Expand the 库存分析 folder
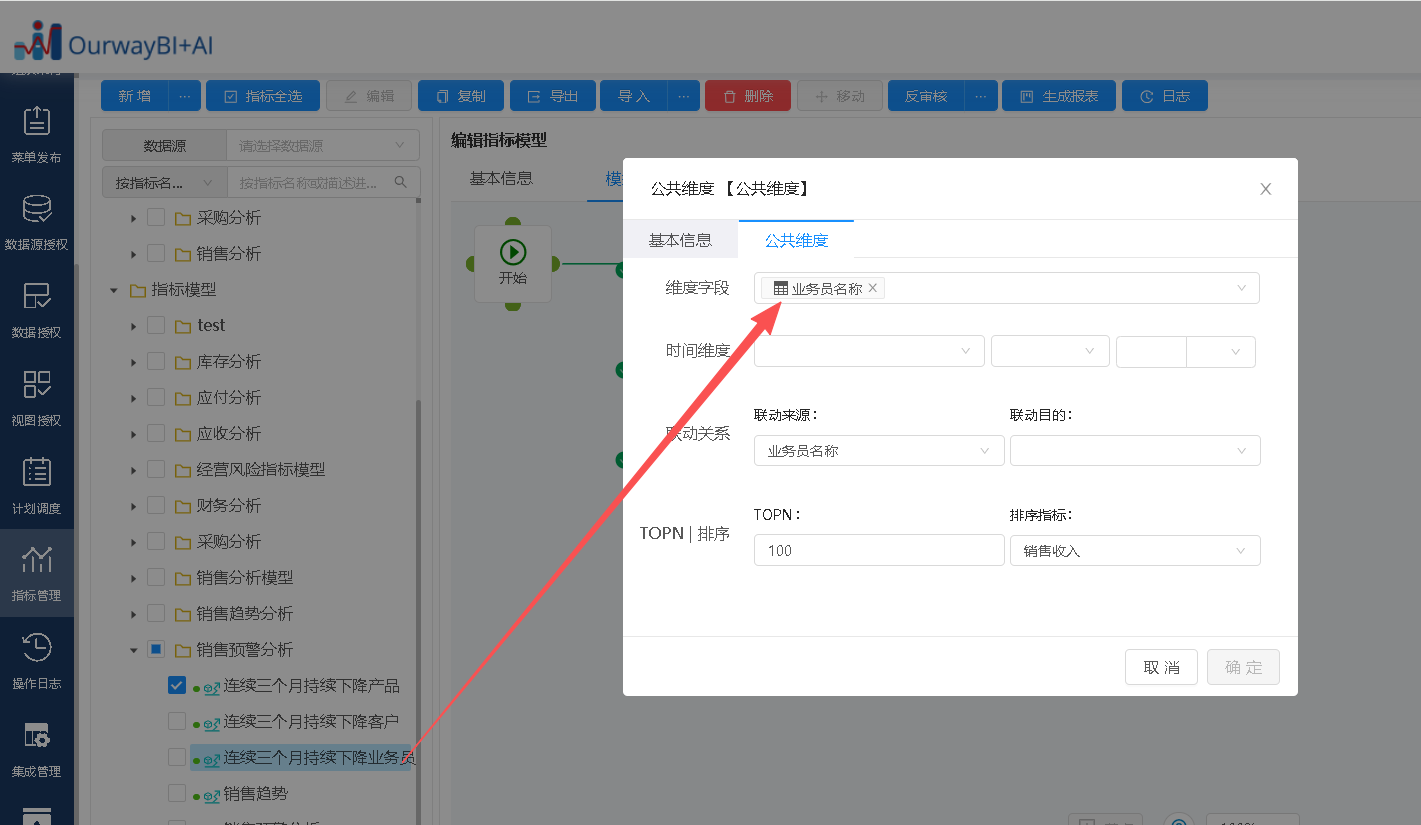Viewport: 1421px width, 825px height. tap(133, 362)
